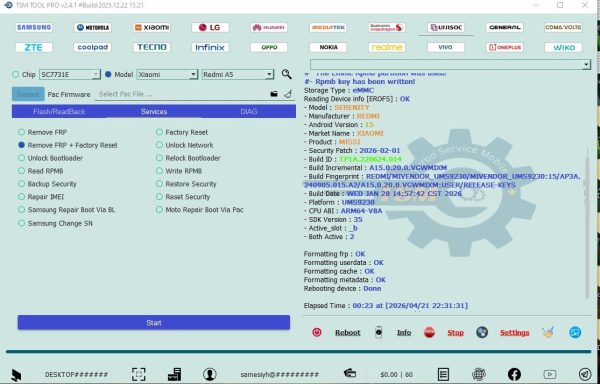Click the Reboot link below the log
The width and height of the screenshot is (600, 384).
coord(348,333)
